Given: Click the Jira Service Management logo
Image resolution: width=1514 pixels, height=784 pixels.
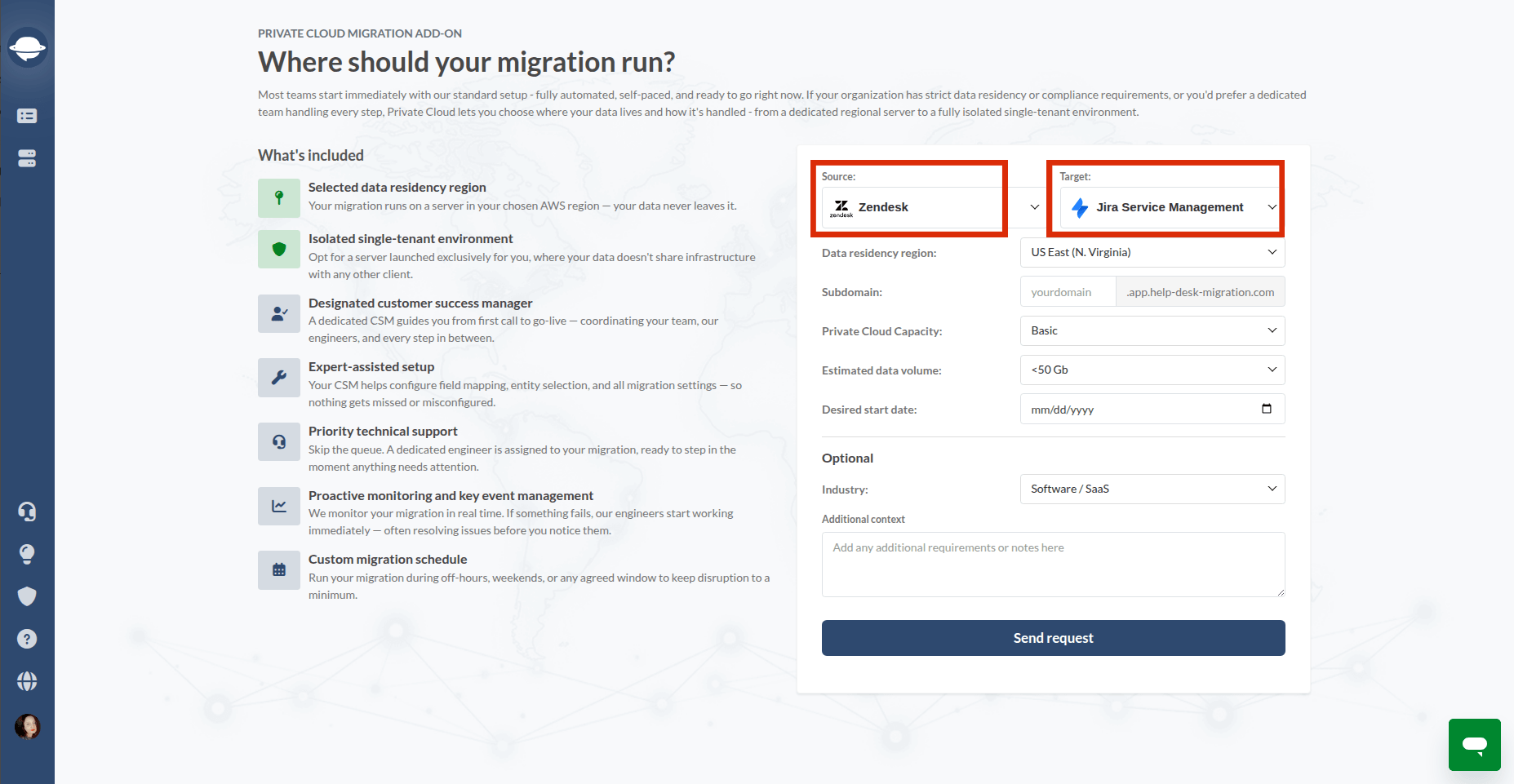Looking at the screenshot, I should [1080, 207].
